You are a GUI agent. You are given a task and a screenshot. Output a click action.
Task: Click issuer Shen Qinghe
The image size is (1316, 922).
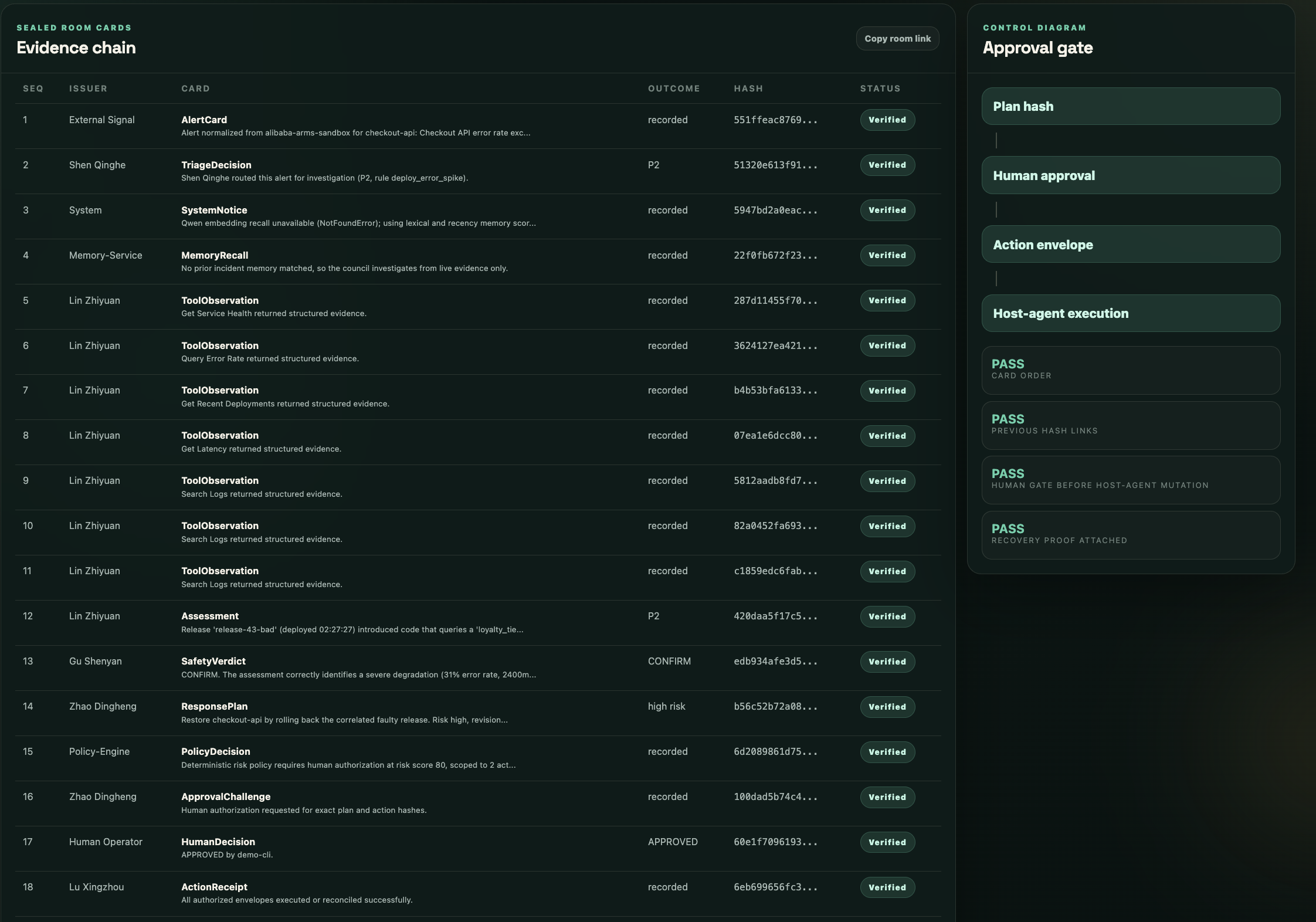(97, 165)
